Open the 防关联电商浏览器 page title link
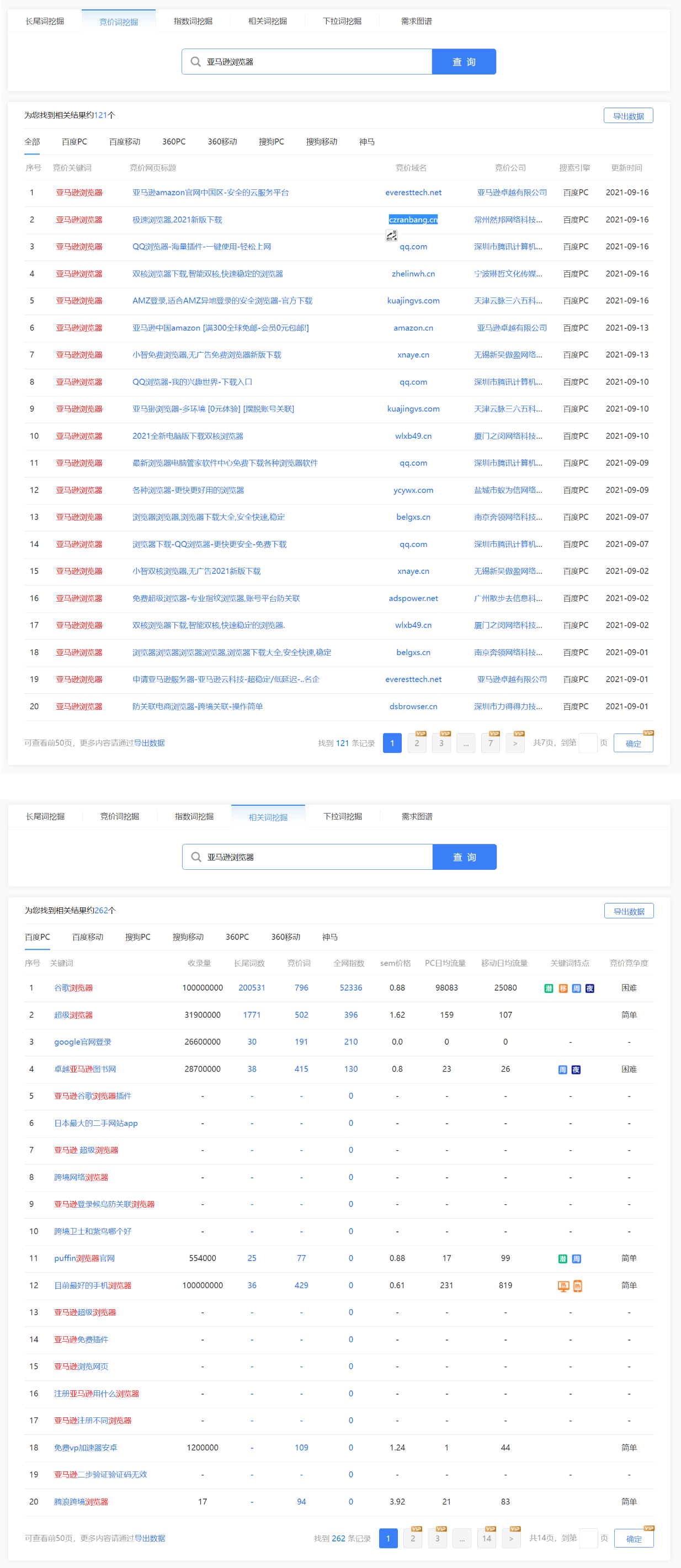Screen dimensions: 681x1568 (198, 706)
